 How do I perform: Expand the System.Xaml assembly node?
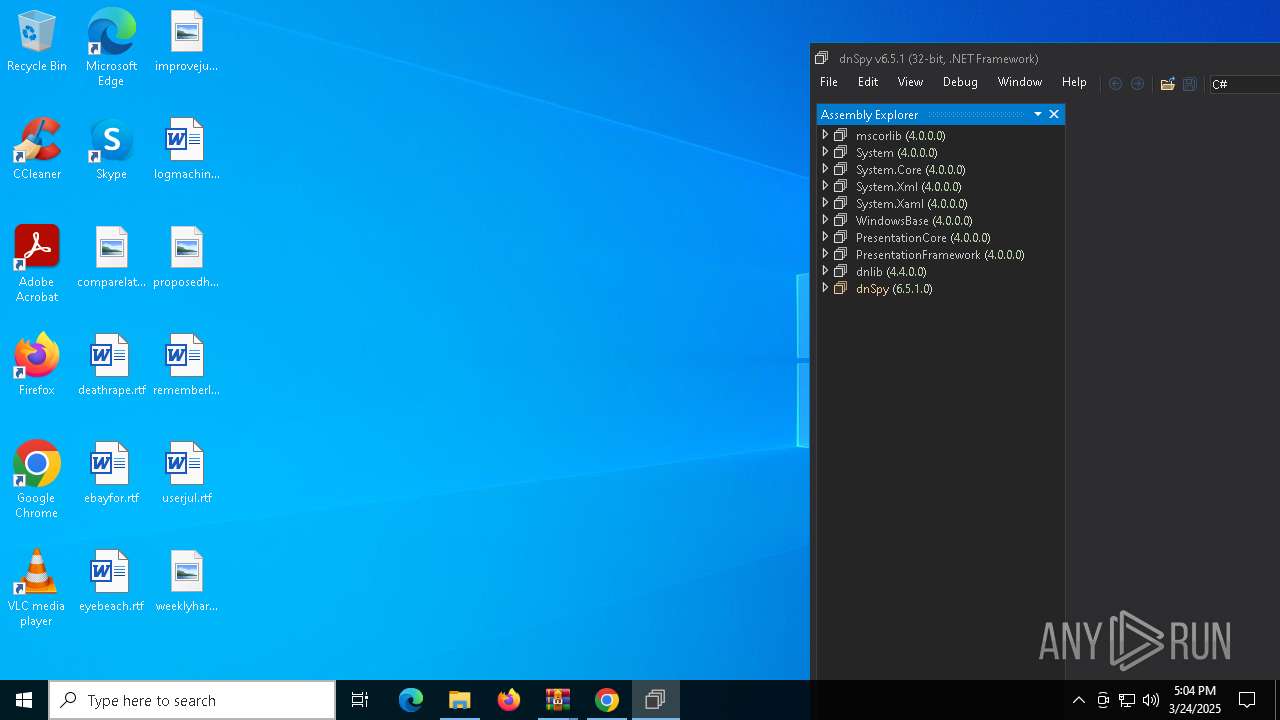click(x=825, y=203)
